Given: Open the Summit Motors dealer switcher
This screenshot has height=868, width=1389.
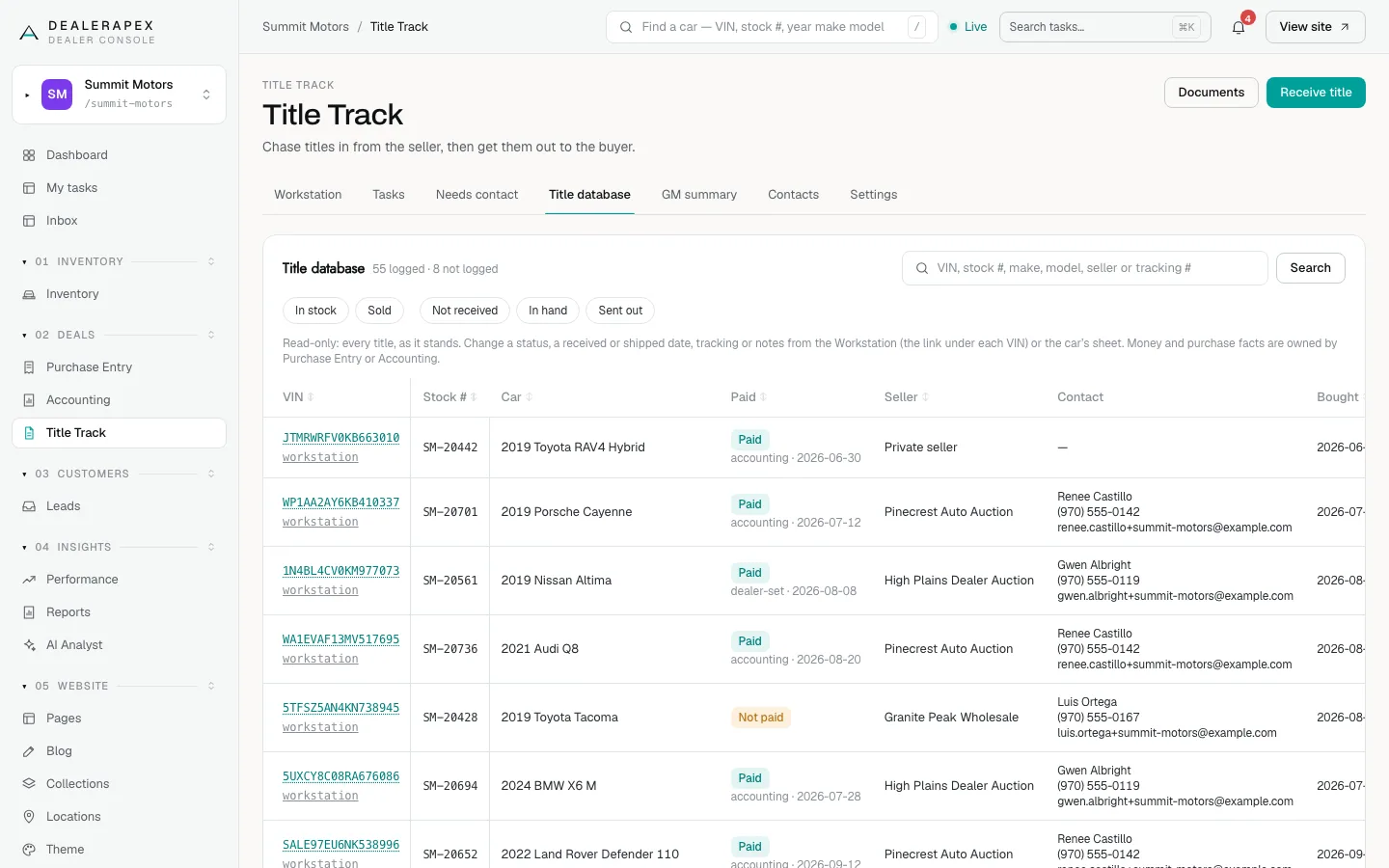Looking at the screenshot, I should pos(119,95).
